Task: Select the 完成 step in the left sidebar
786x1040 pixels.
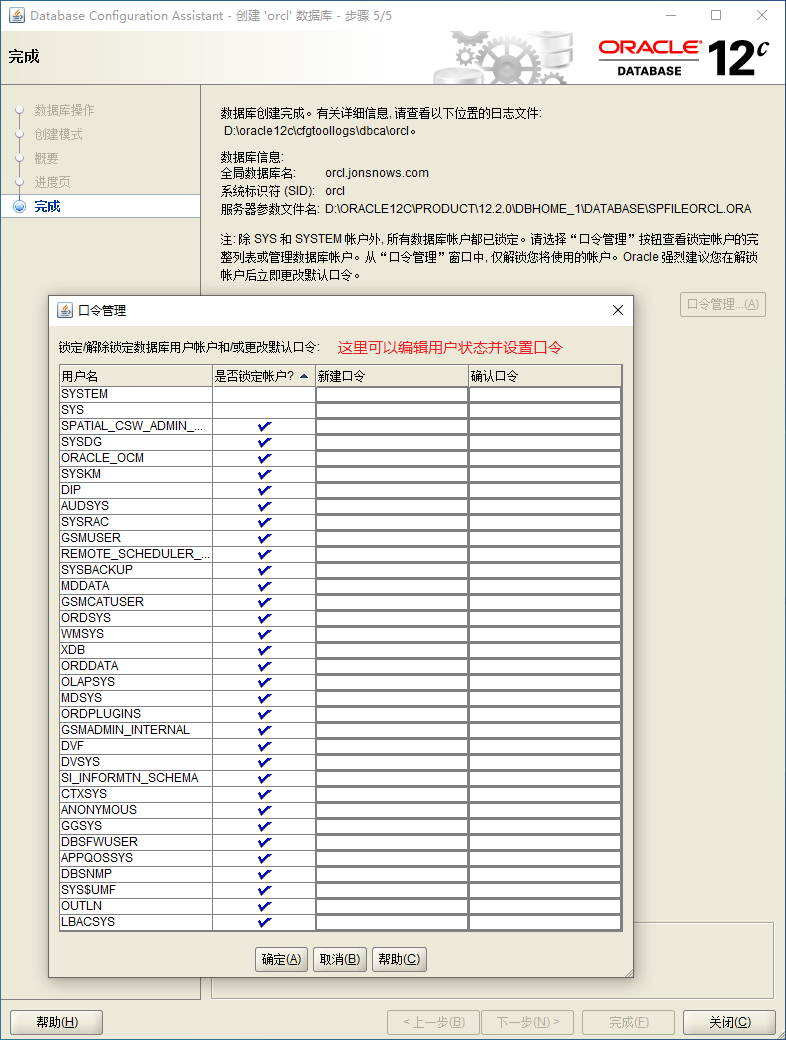Action: (x=47, y=206)
